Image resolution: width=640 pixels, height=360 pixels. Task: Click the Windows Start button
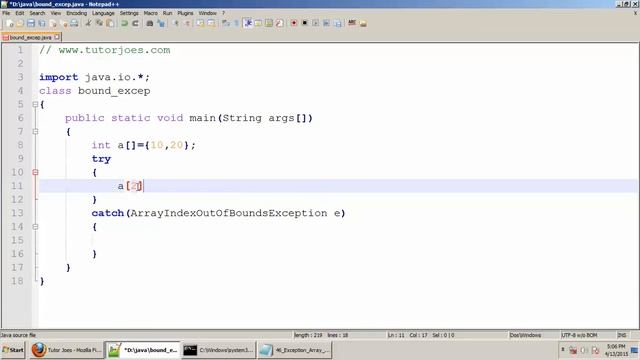tap(13, 350)
